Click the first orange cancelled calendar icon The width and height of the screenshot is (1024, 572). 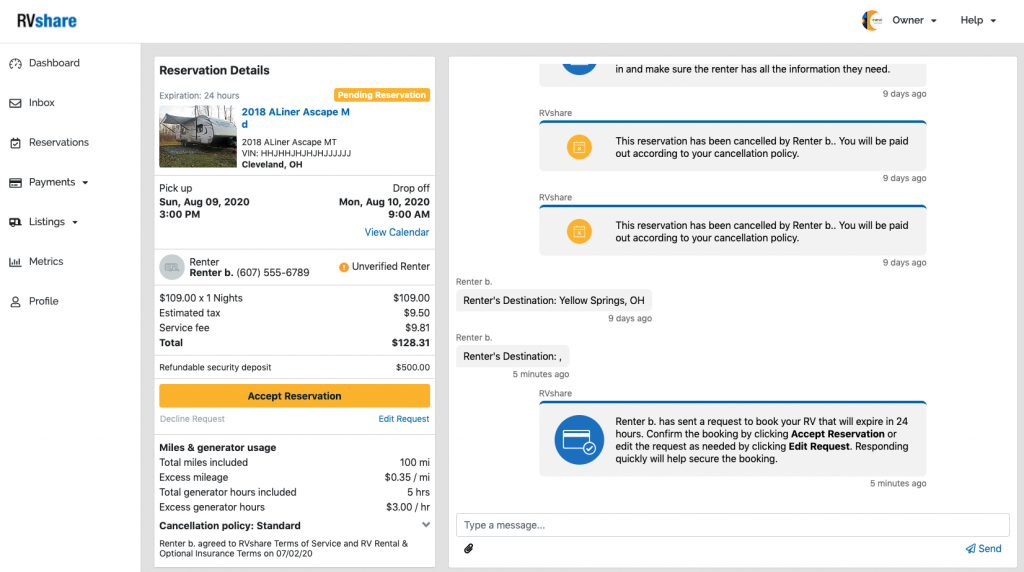click(x=579, y=148)
